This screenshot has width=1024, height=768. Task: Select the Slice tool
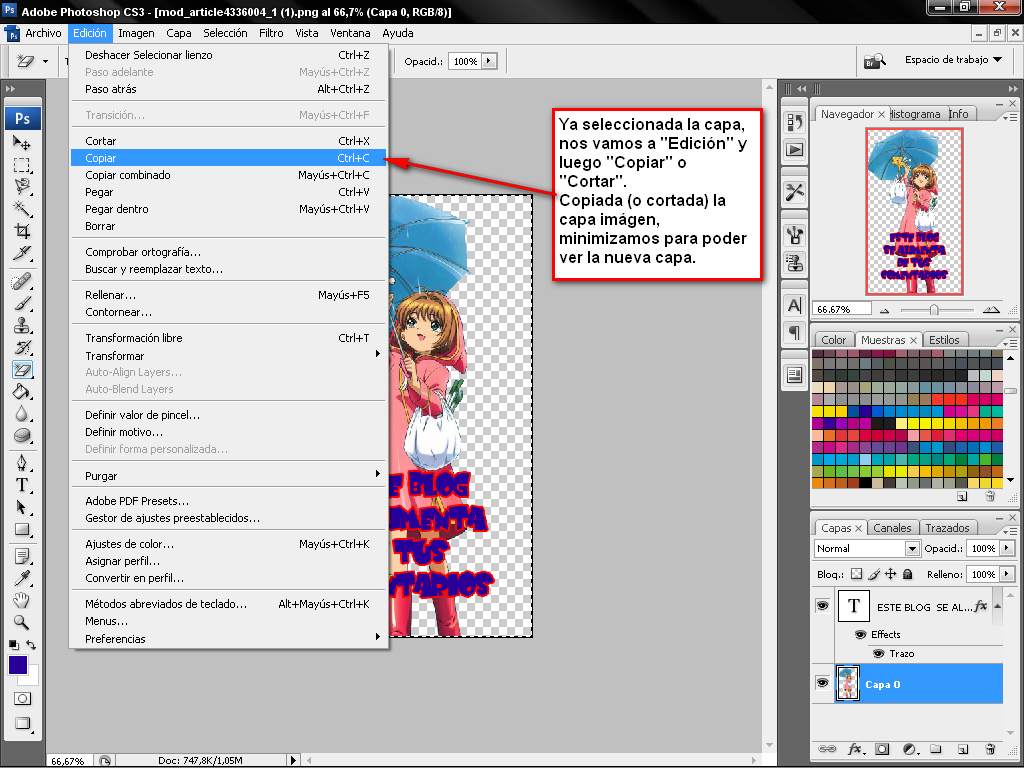[22, 253]
